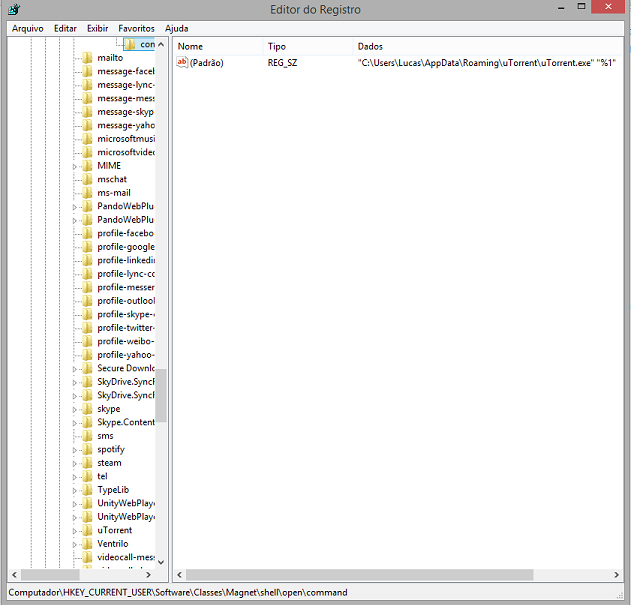Expand the spotify key
The height and width of the screenshot is (605, 631).
pyautogui.click(x=74, y=450)
